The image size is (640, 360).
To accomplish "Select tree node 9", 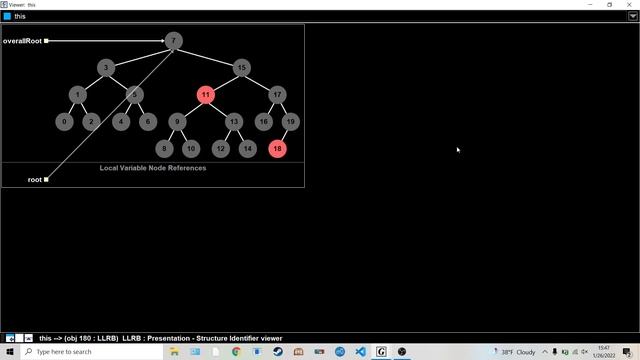I will click(177, 122).
